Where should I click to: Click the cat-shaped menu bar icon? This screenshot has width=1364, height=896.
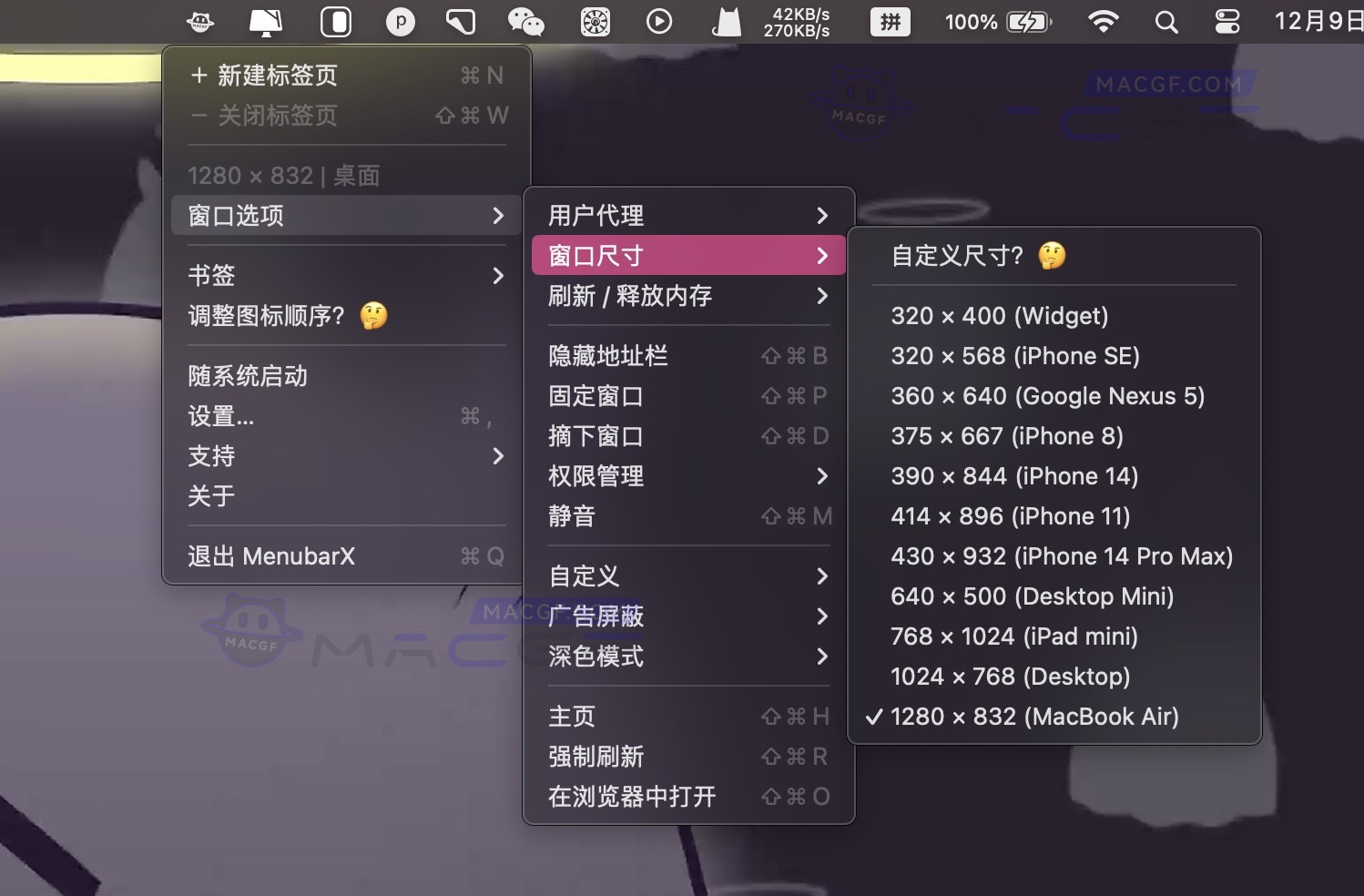pyautogui.click(x=724, y=21)
